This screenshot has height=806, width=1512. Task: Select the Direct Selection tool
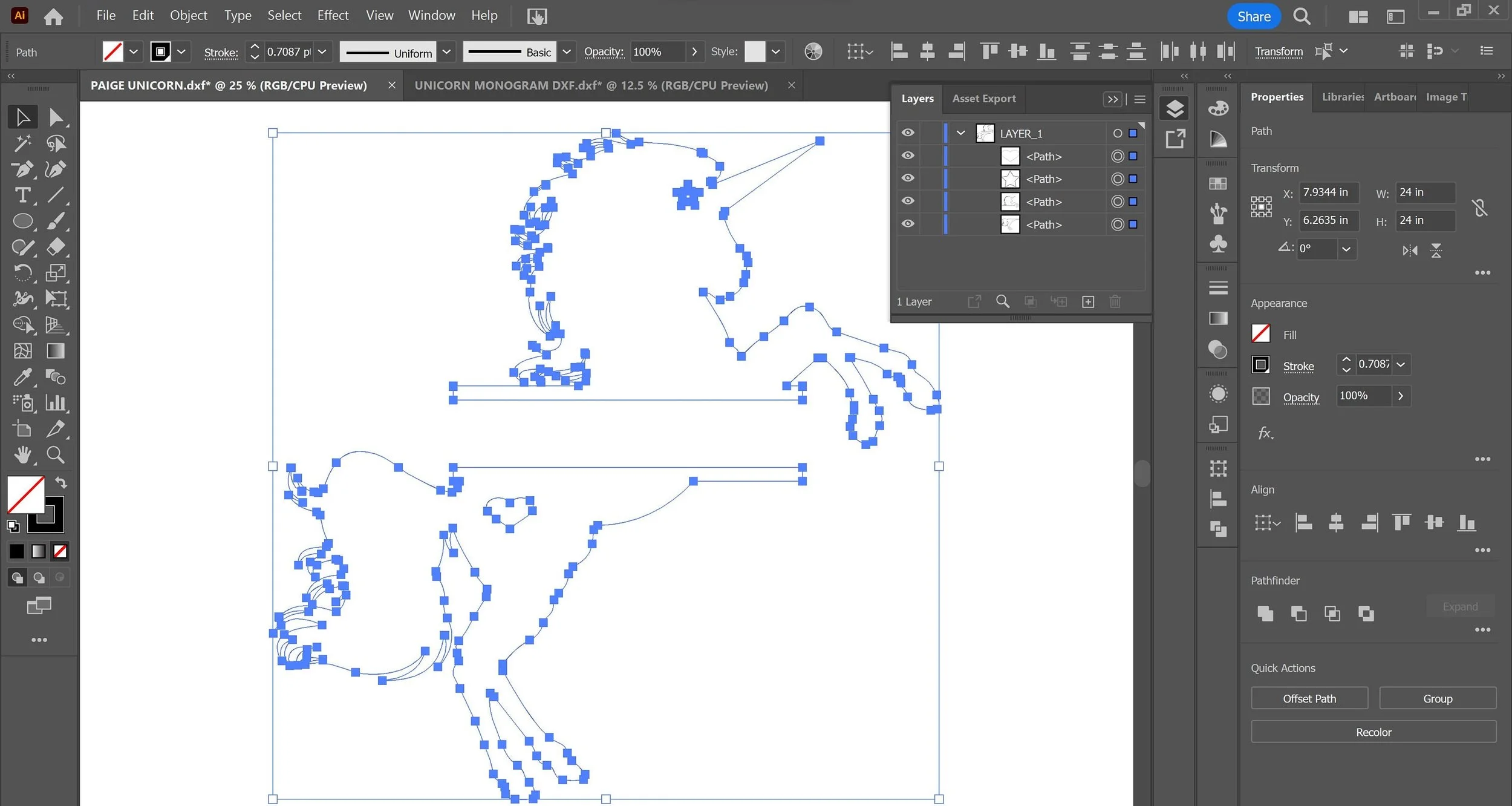point(56,117)
